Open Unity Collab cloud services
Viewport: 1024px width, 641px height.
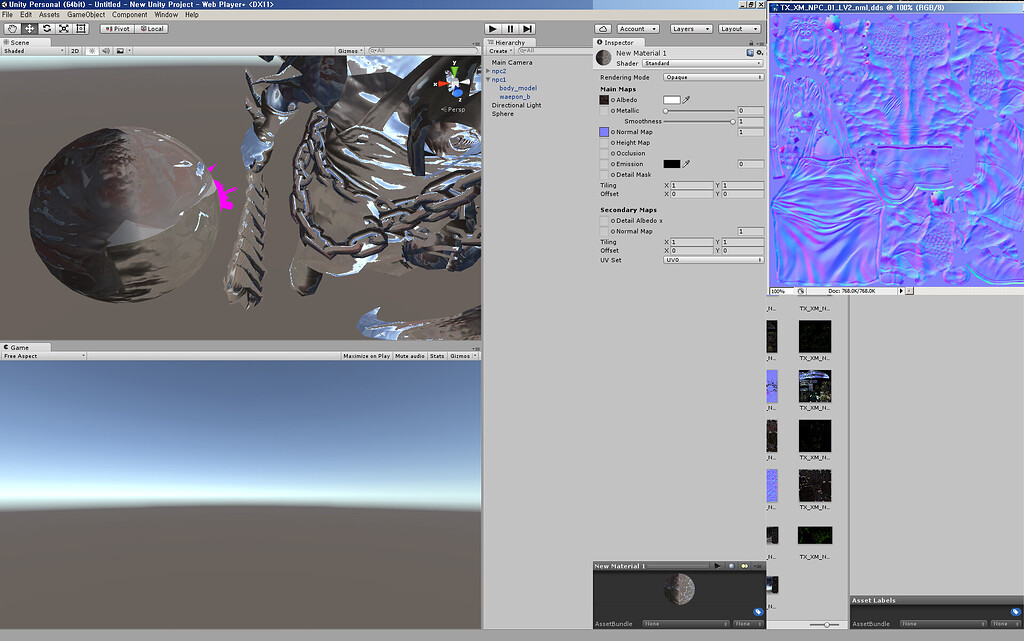(x=603, y=28)
